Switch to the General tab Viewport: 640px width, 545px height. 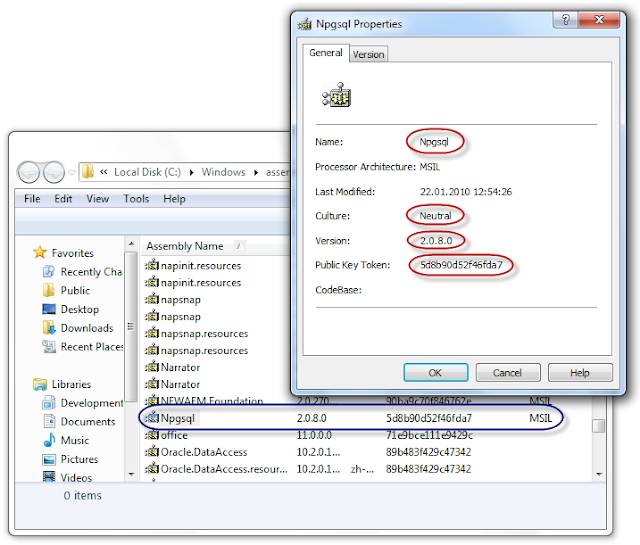[326, 53]
